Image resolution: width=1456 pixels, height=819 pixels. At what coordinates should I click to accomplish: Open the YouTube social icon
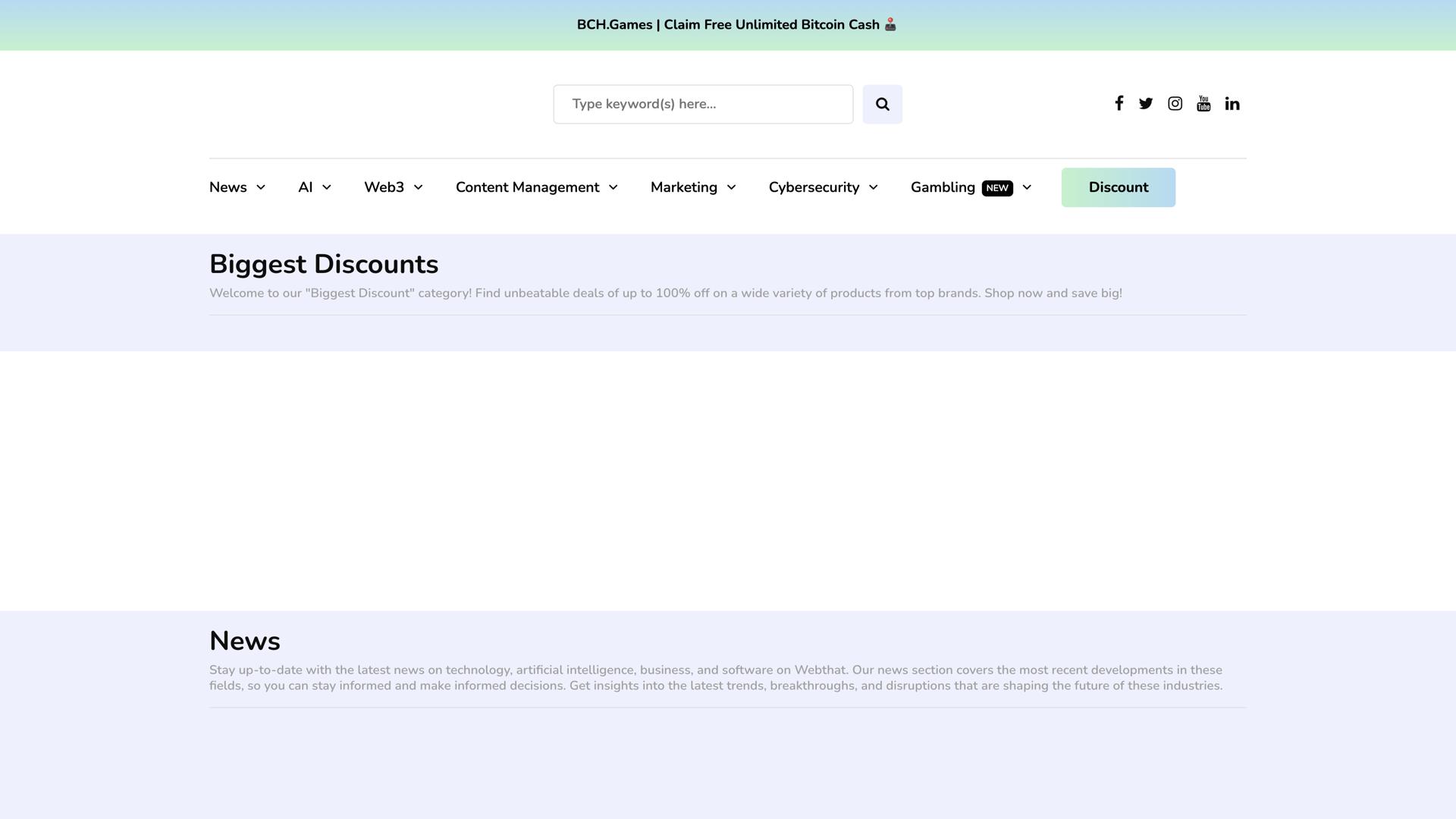[1203, 103]
